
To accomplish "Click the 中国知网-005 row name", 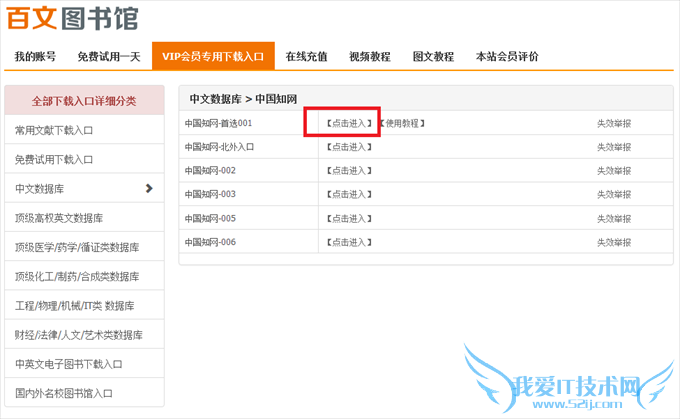I will 210,218.
